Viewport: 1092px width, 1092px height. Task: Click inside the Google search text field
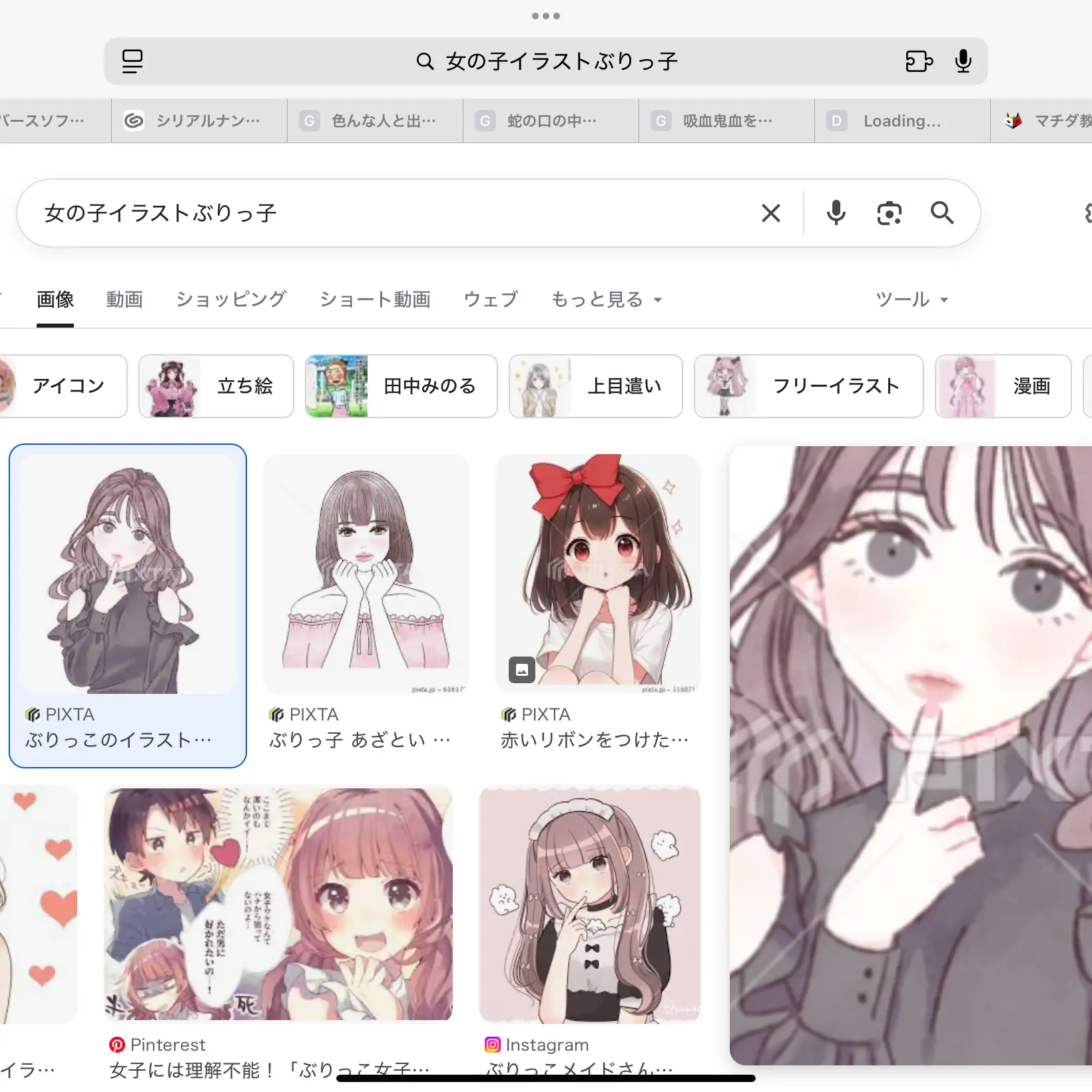[386, 213]
